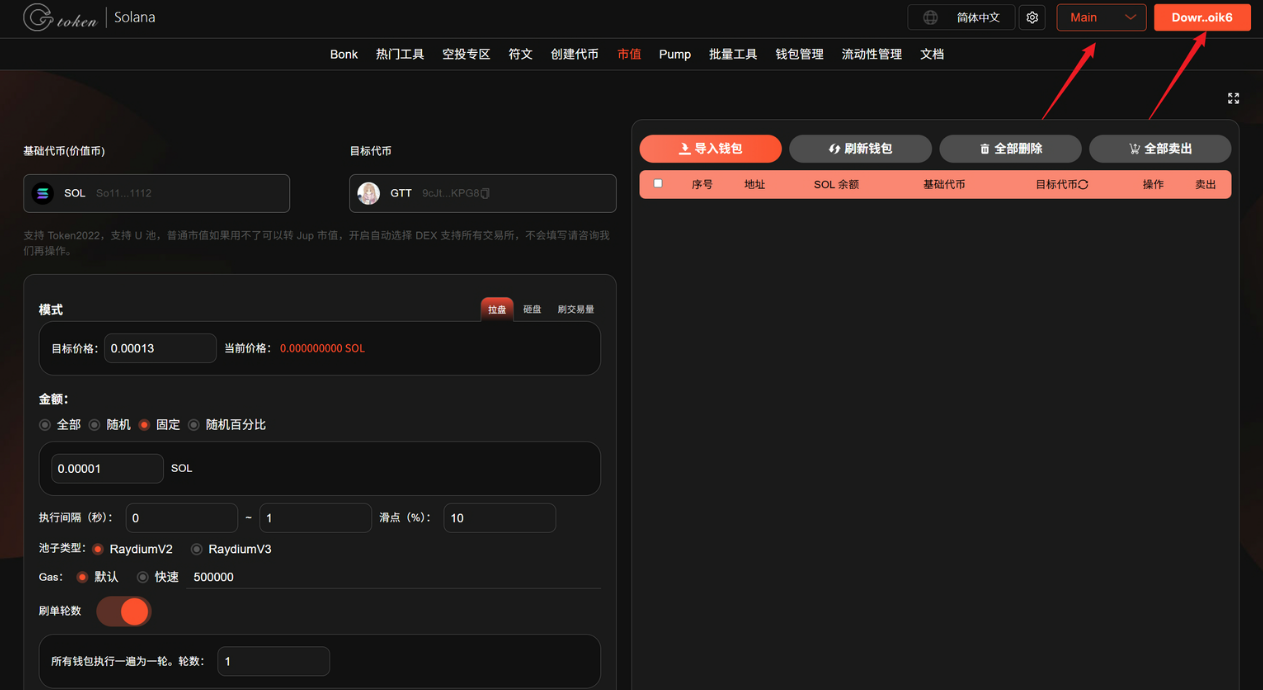Image resolution: width=1263 pixels, height=690 pixels.
Task: Select the 固定 amount radio
Action: point(145,425)
